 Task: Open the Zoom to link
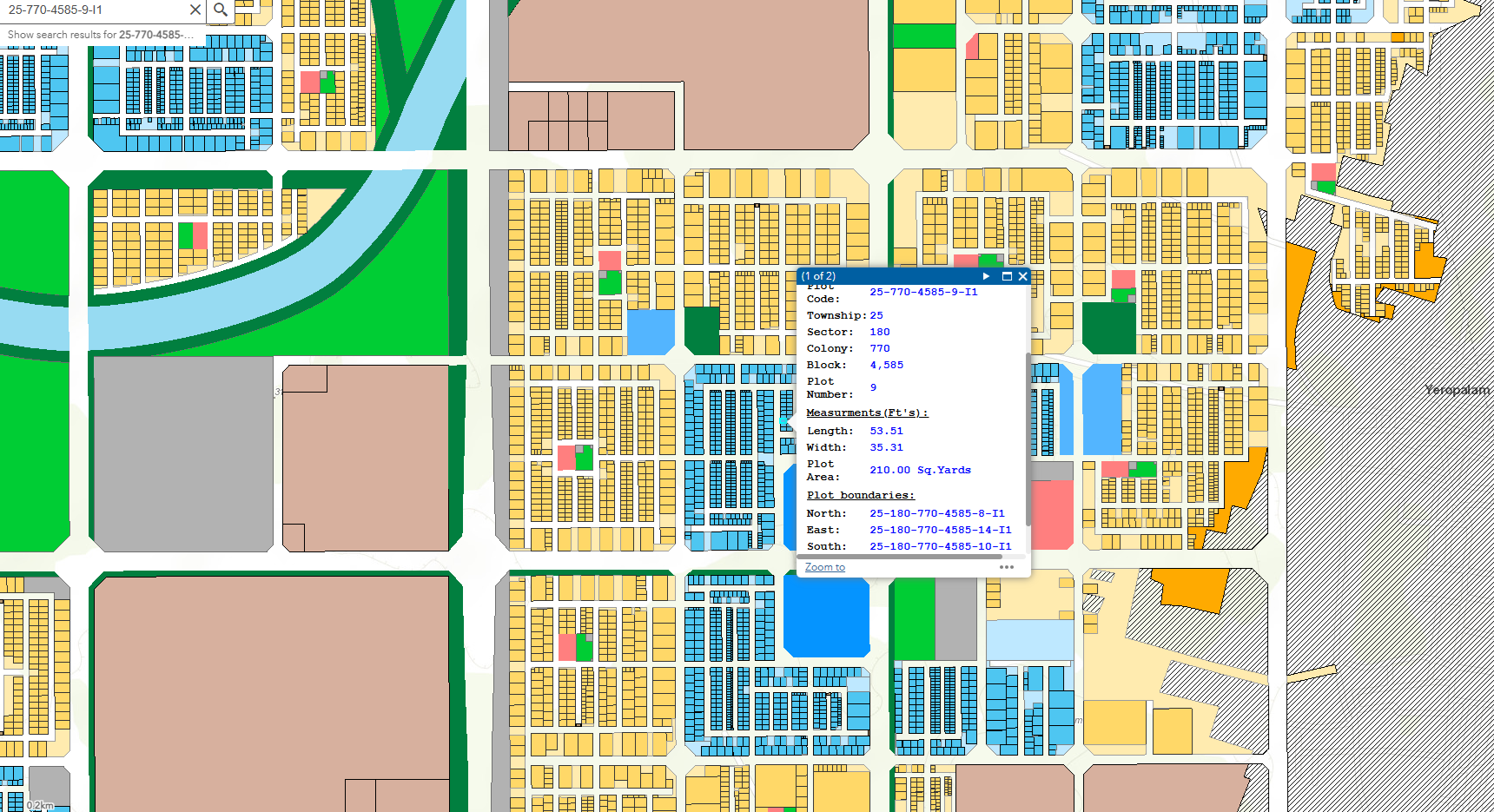(x=823, y=566)
